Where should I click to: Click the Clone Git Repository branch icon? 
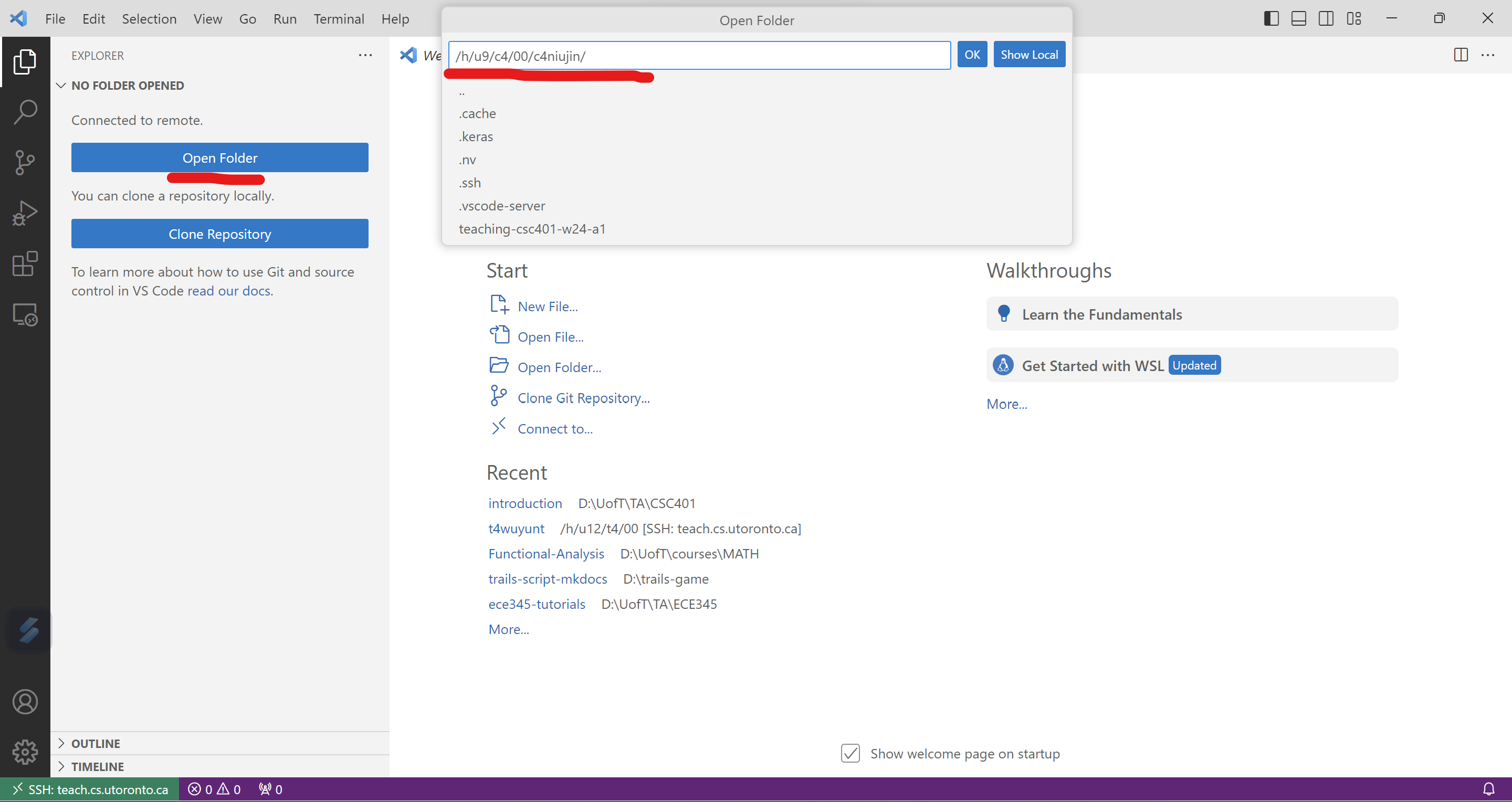tap(499, 395)
